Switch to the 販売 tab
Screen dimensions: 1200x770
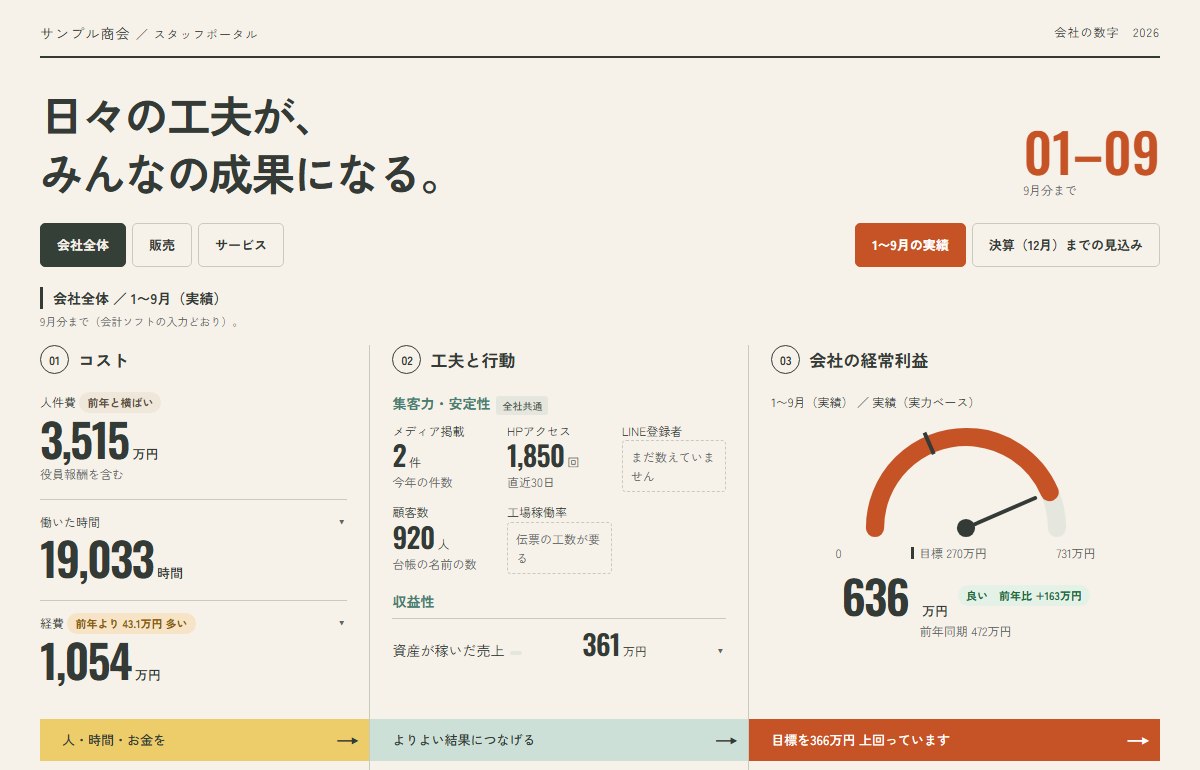coord(162,245)
